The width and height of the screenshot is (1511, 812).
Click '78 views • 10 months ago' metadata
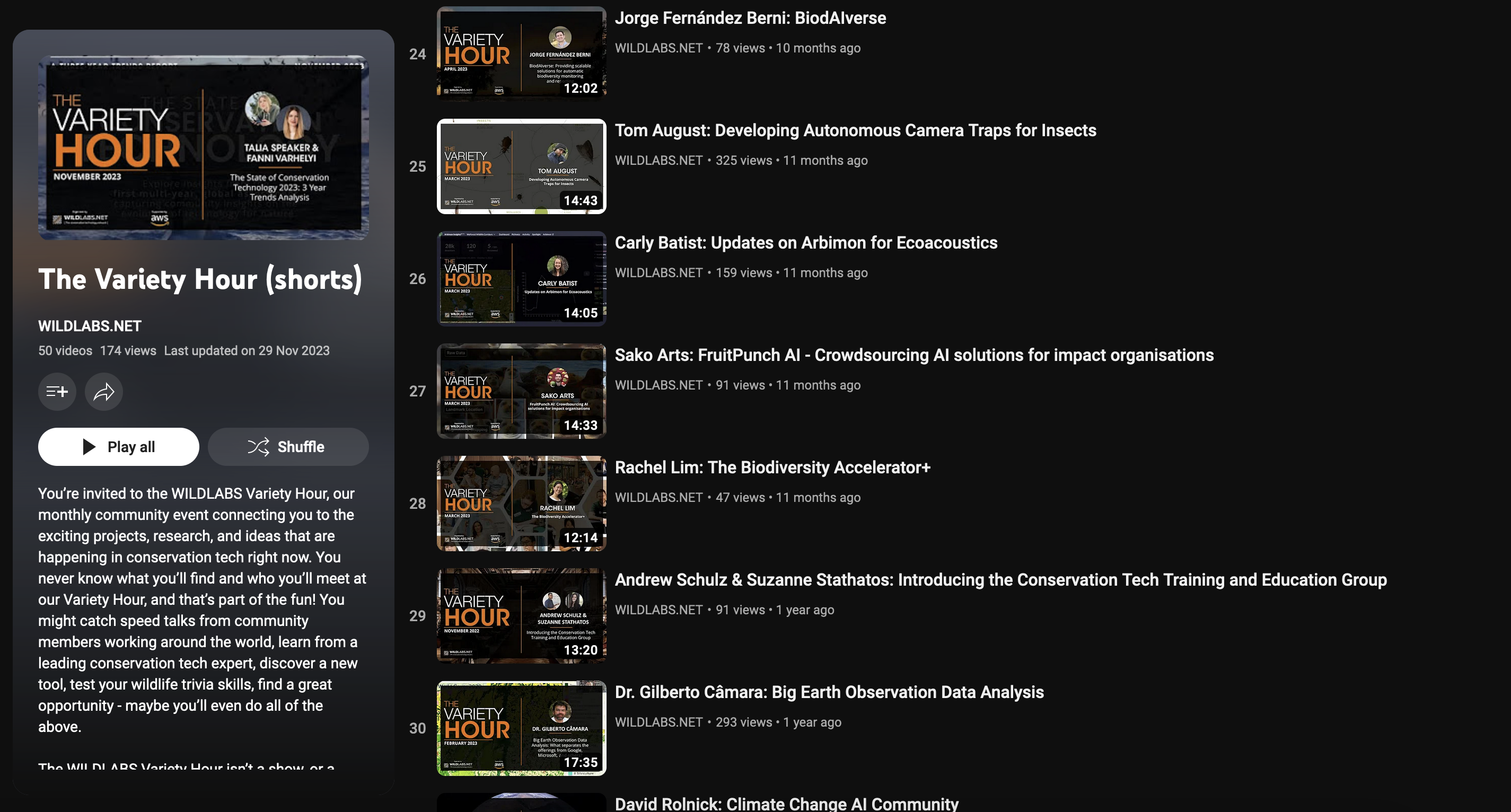click(788, 48)
